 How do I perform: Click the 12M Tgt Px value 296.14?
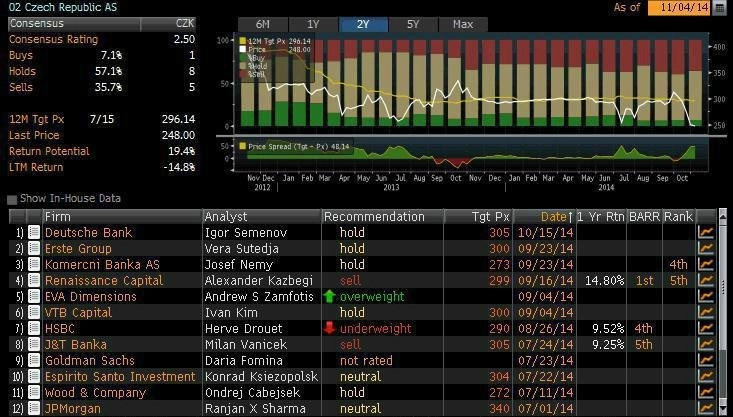click(178, 119)
